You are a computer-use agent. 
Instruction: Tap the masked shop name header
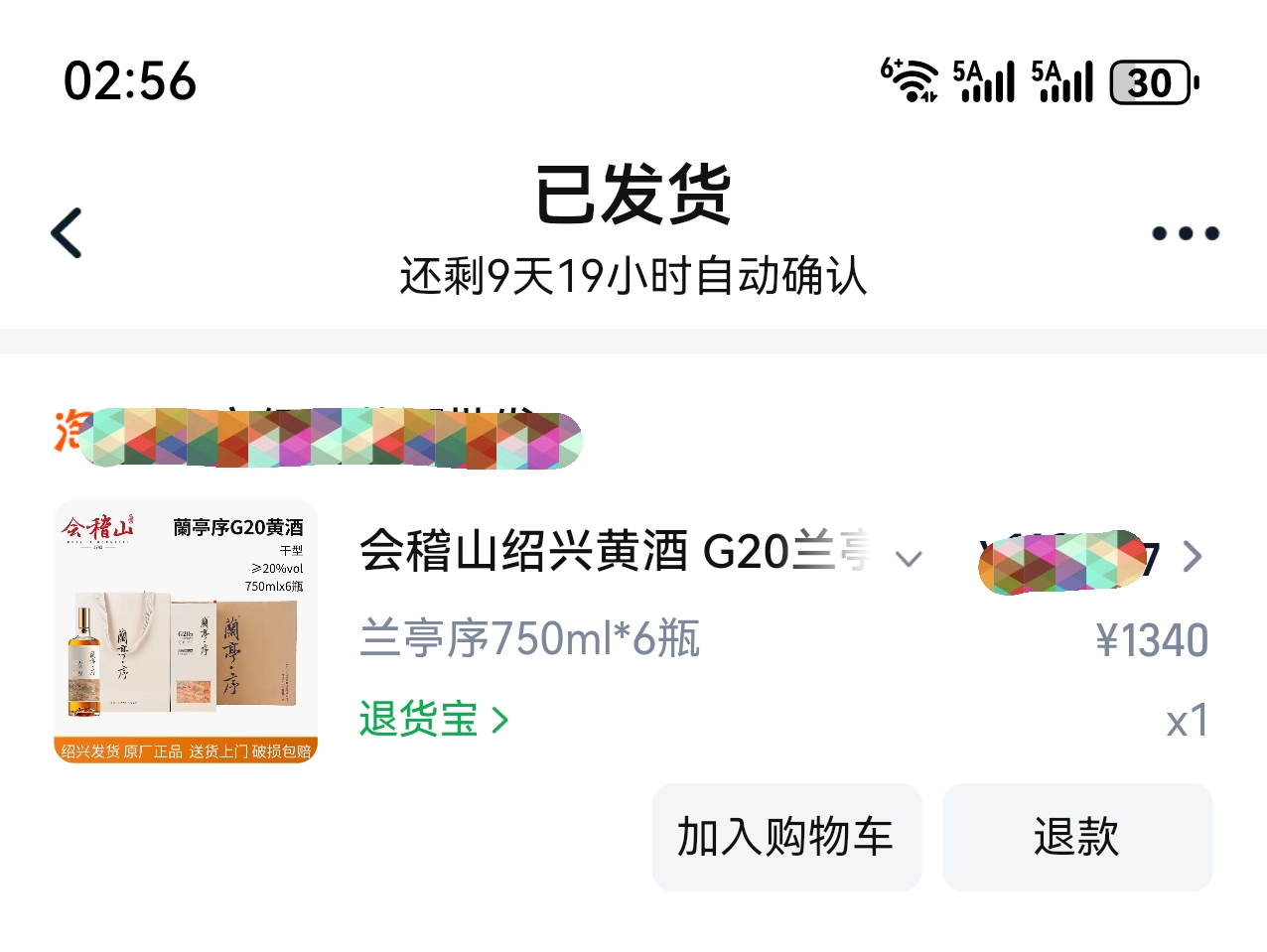click(318, 437)
